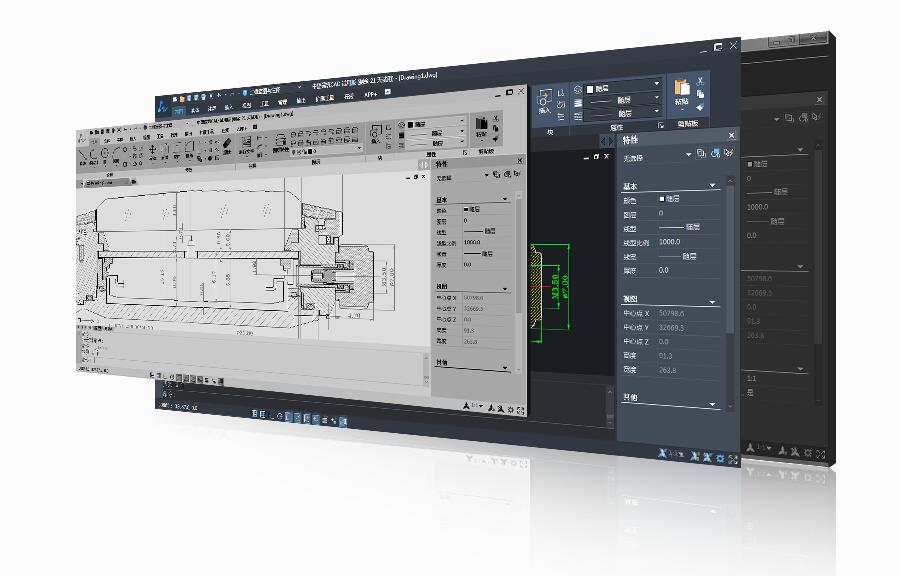Toggle the first status bar mode button in blue window
Screen dimensions: 900x576
pos(255,414)
